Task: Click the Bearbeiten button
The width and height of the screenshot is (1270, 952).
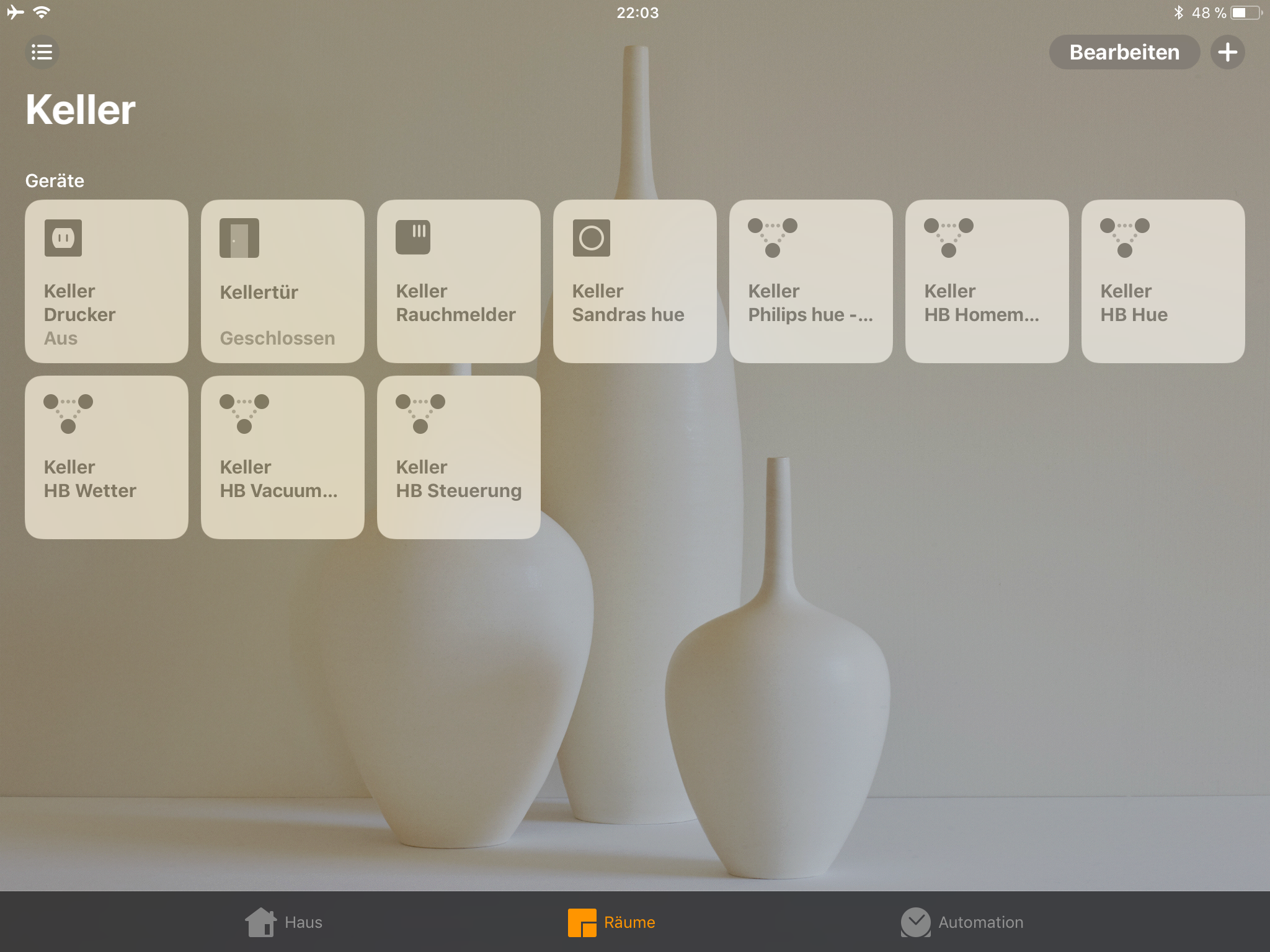Action: (x=1124, y=52)
